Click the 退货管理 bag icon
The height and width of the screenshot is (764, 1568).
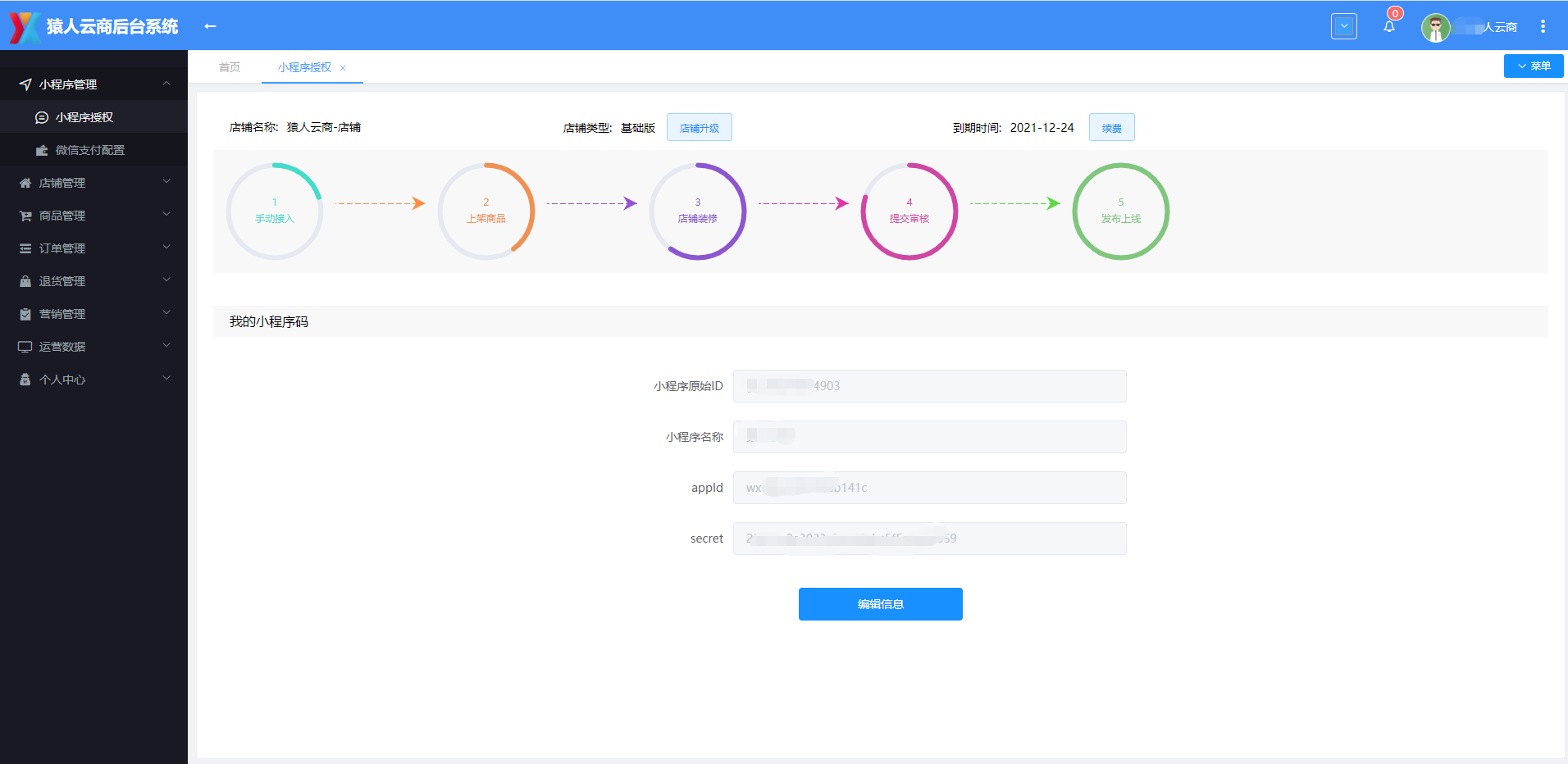pyautogui.click(x=25, y=281)
